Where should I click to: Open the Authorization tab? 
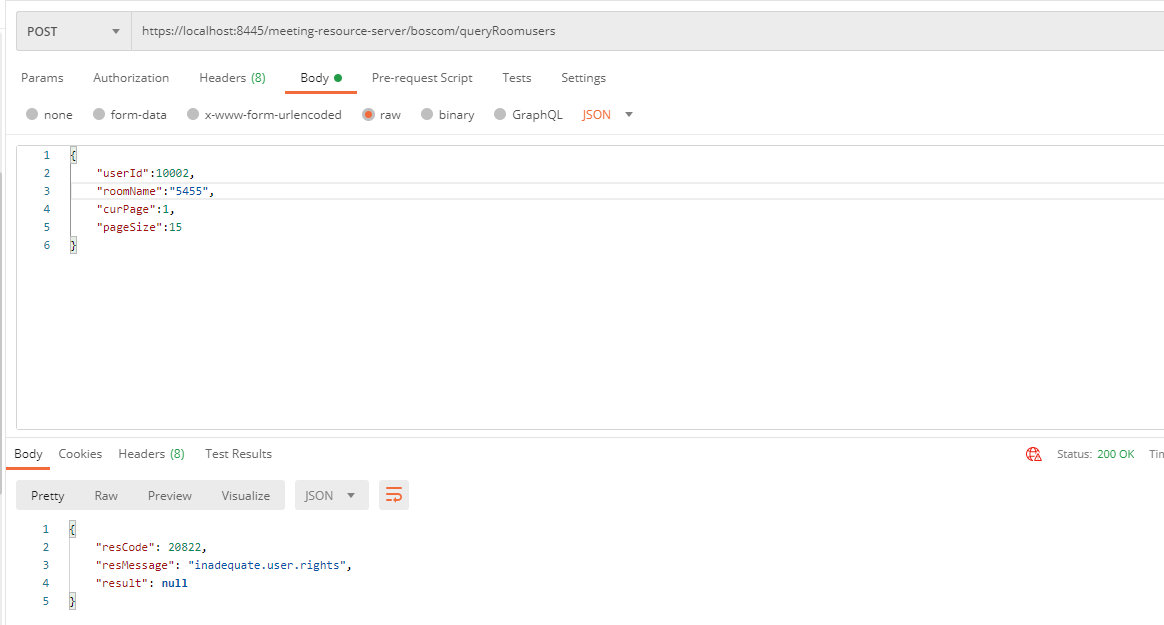131,77
